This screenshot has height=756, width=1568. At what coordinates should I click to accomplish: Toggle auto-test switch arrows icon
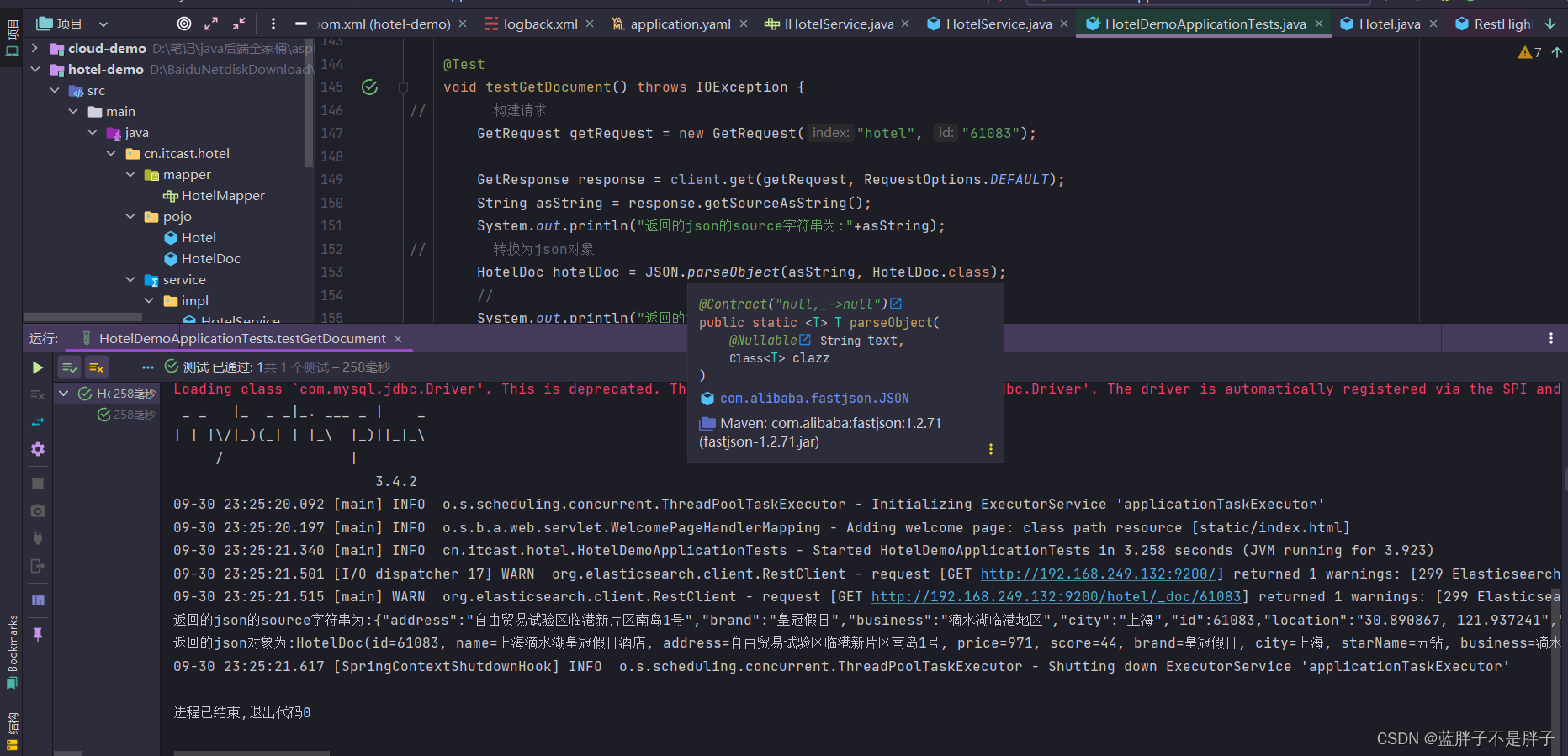click(x=37, y=422)
